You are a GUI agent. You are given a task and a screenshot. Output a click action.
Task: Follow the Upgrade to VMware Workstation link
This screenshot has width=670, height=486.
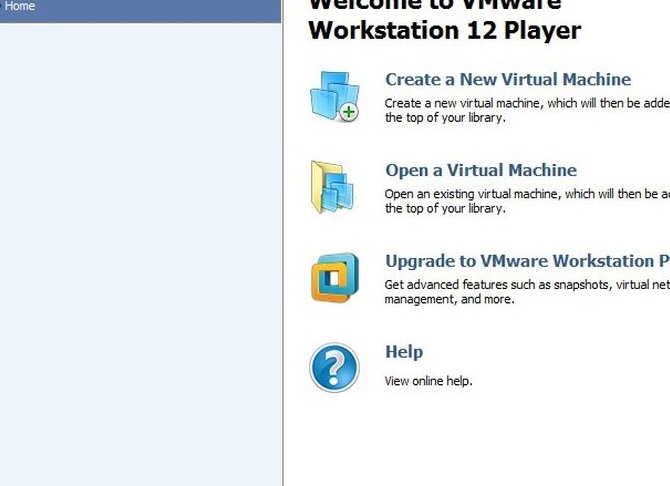pyautogui.click(x=527, y=261)
